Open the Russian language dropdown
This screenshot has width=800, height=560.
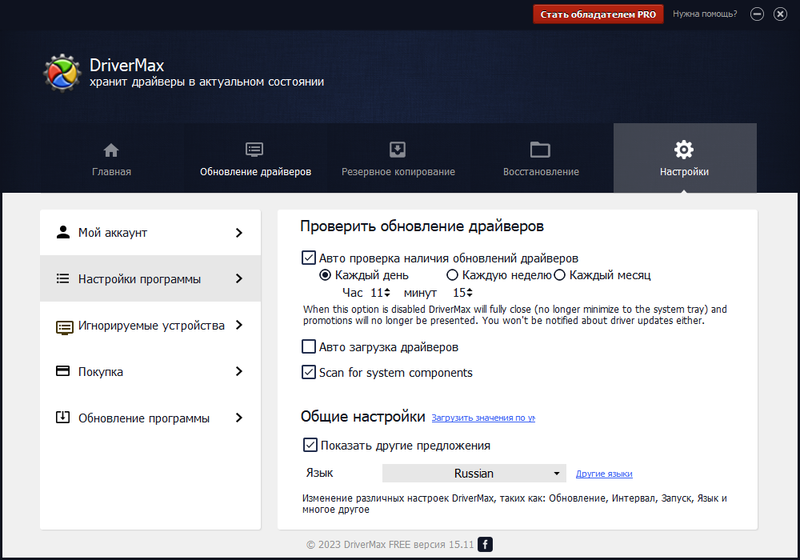coord(474,474)
